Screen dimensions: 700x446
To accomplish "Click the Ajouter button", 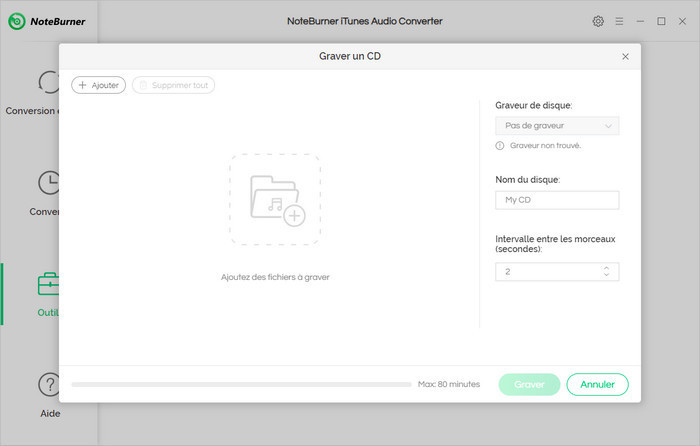I will [99, 85].
